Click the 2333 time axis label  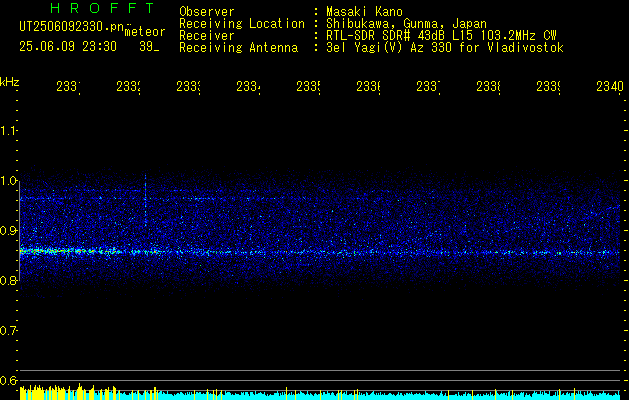pyautogui.click(x=188, y=86)
